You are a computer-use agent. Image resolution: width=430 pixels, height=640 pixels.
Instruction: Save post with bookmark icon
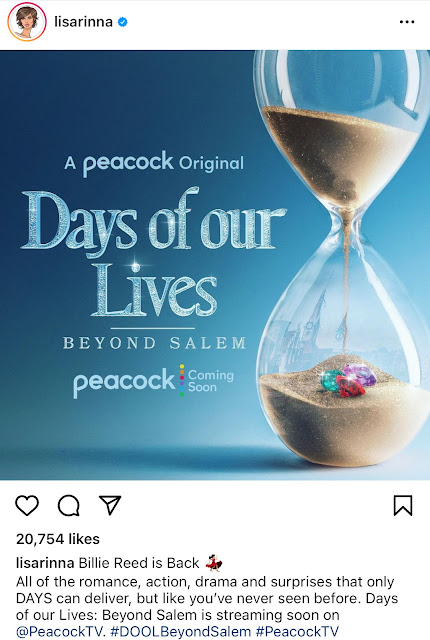403,505
